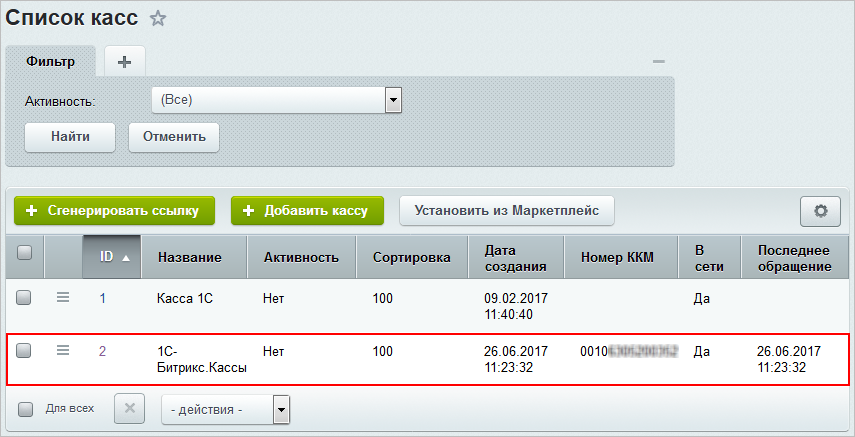Click the Отменить button
The image size is (855, 437).
(x=174, y=137)
